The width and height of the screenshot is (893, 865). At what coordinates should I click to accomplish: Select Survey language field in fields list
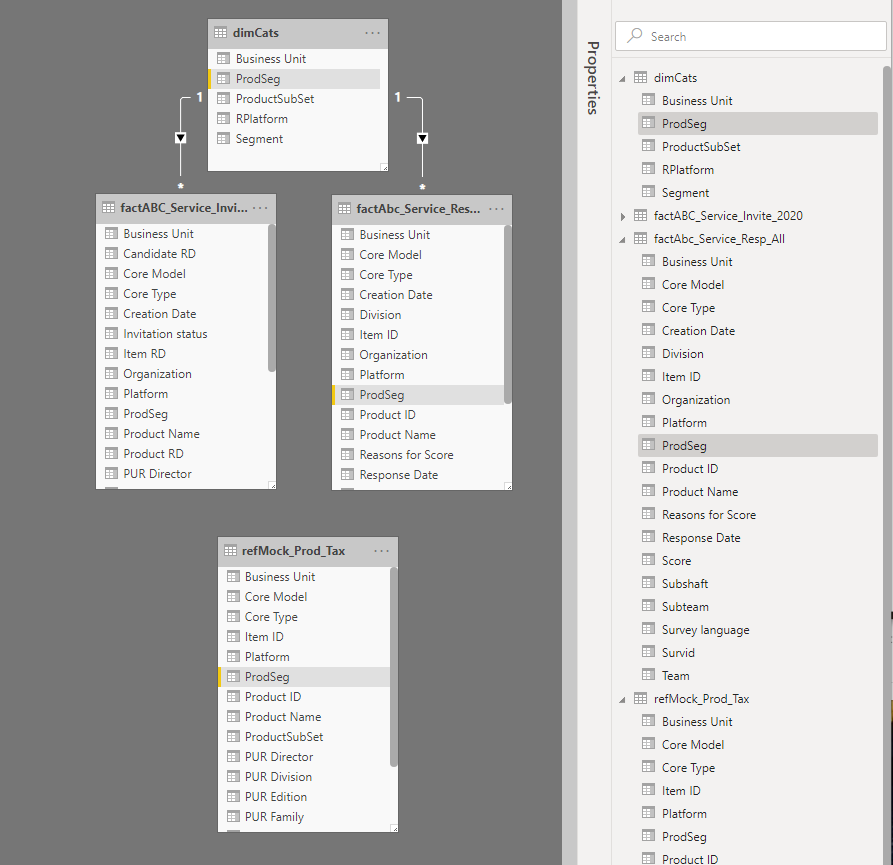click(705, 630)
